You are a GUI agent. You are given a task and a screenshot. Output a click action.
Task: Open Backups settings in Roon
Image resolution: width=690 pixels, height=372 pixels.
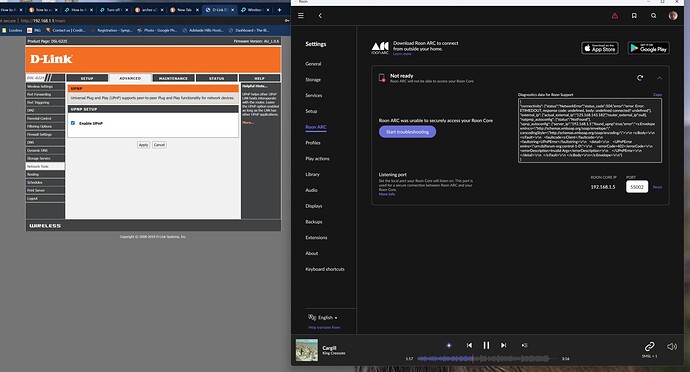click(x=314, y=222)
